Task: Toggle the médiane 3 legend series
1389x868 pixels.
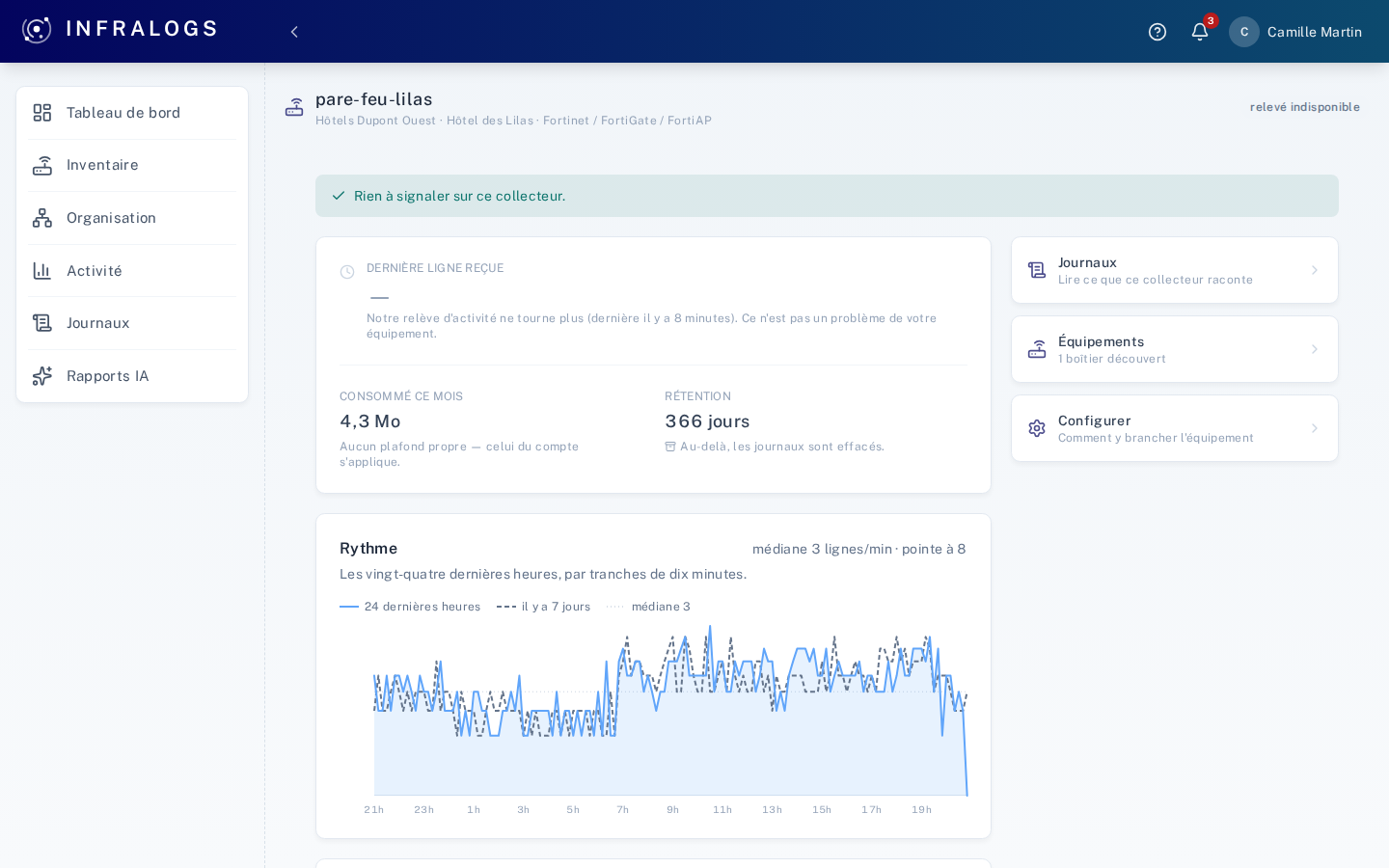Action: pyautogui.click(x=648, y=607)
